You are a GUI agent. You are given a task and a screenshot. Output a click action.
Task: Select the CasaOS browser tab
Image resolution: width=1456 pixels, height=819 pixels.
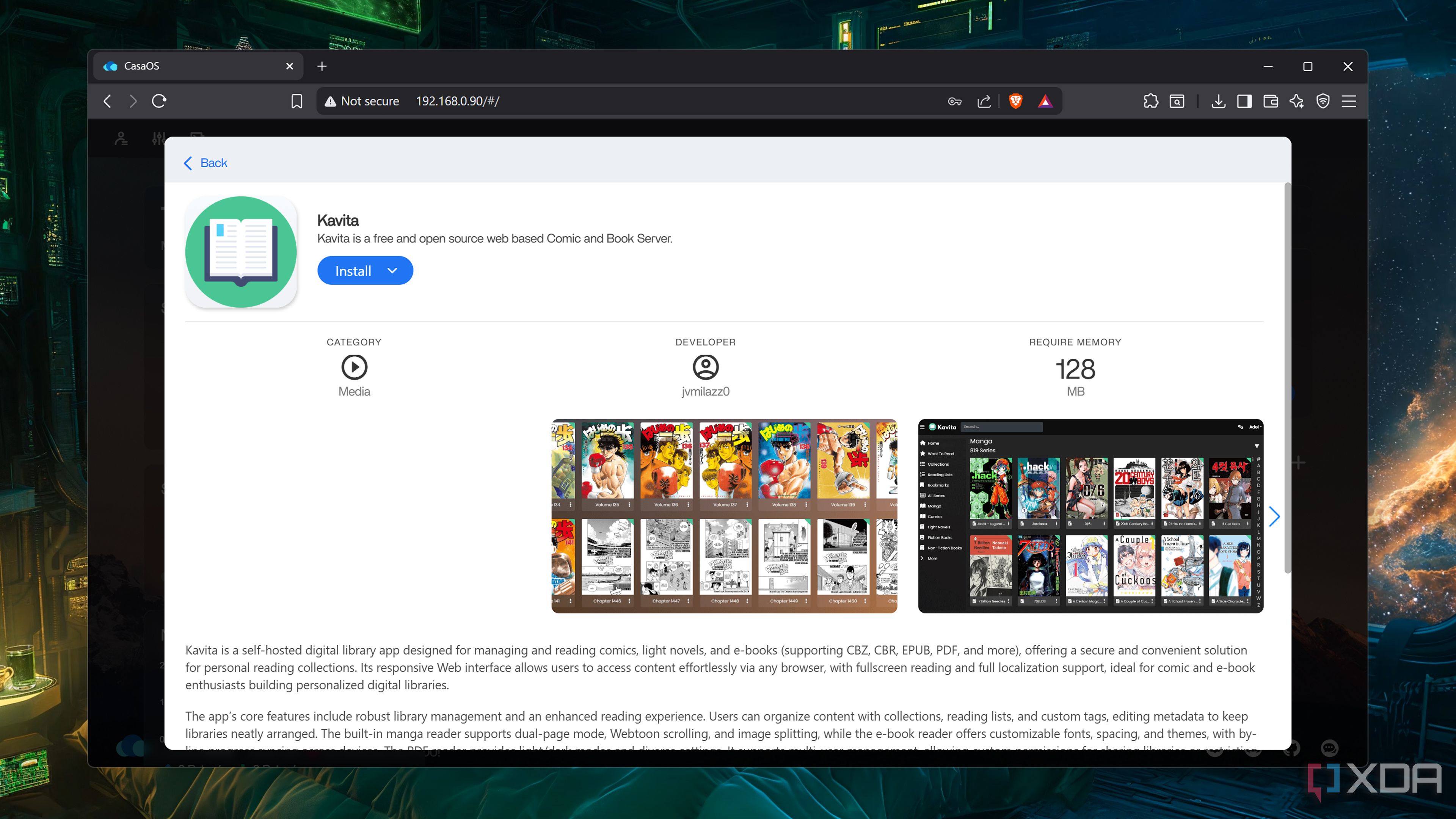[x=198, y=66]
